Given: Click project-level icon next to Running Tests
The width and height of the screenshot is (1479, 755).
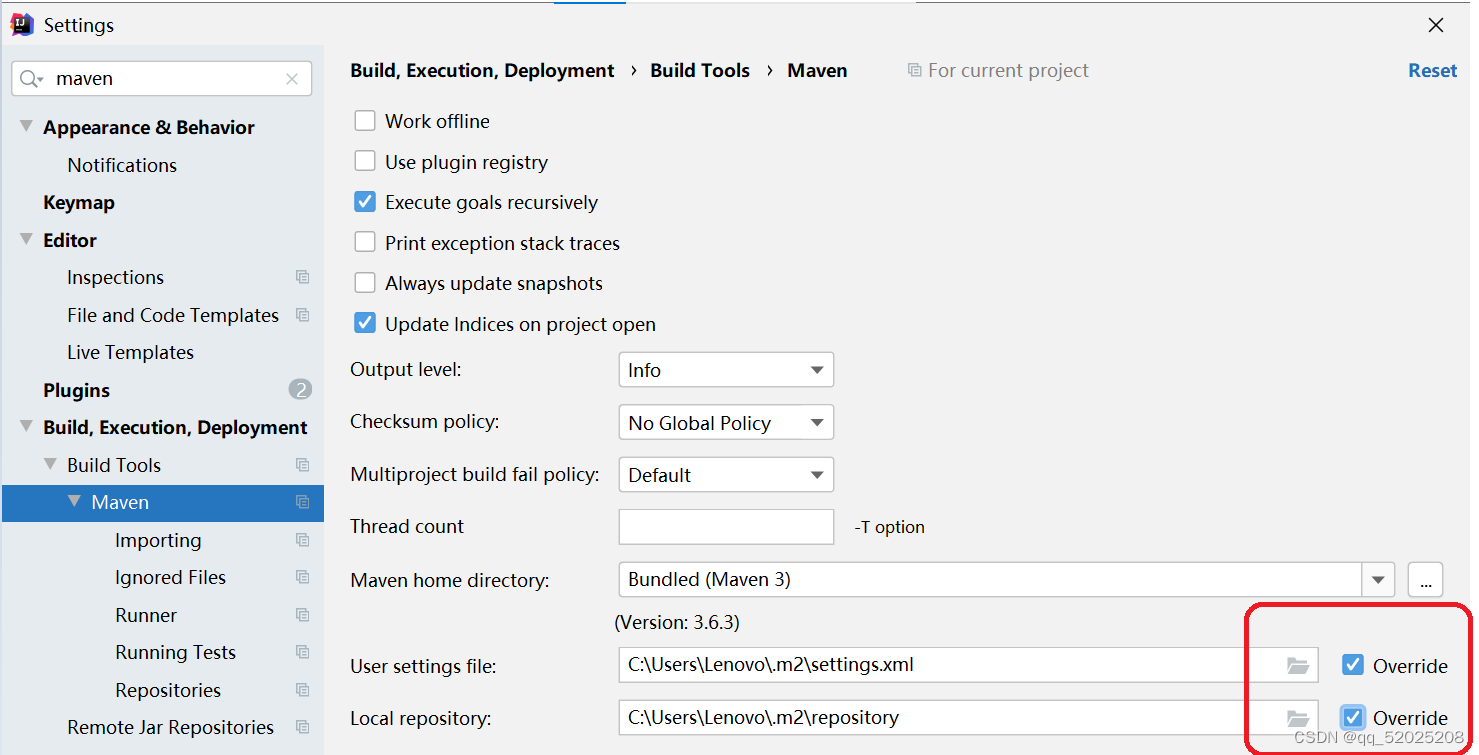Looking at the screenshot, I should 302,652.
